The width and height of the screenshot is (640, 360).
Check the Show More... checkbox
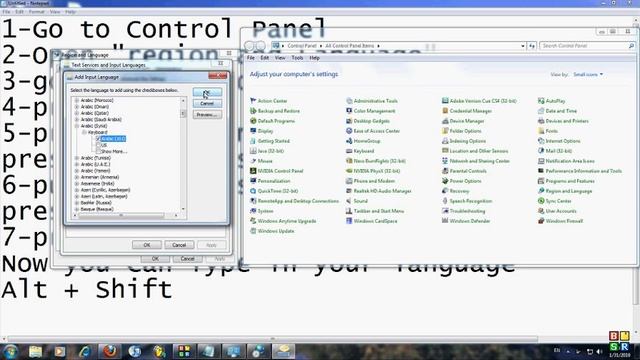coord(98,151)
